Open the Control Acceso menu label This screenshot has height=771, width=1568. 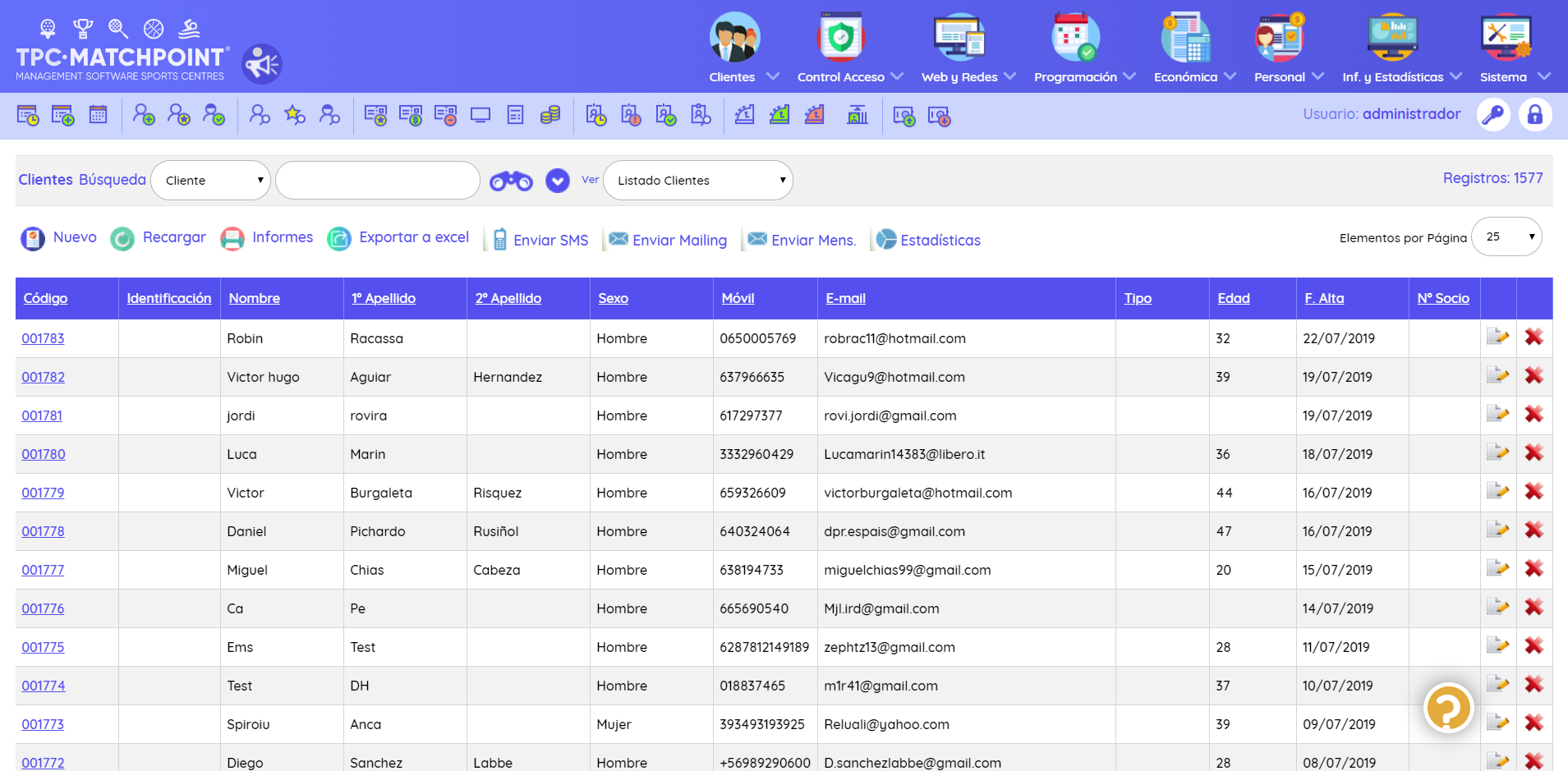(x=841, y=76)
